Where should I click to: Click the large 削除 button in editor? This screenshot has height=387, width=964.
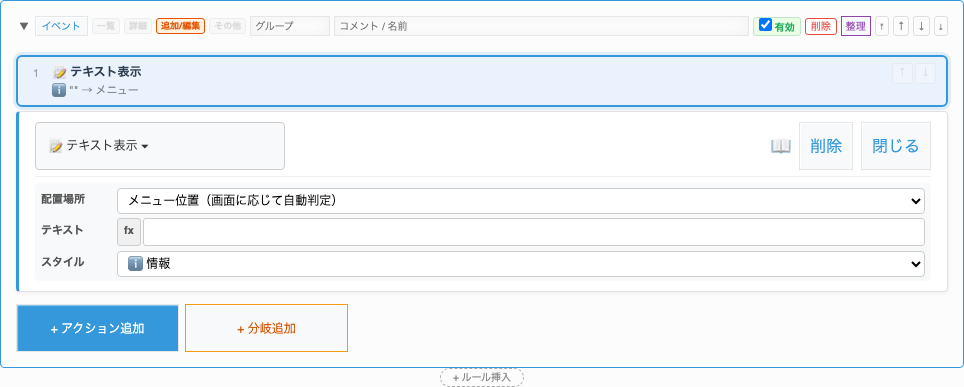(x=826, y=146)
